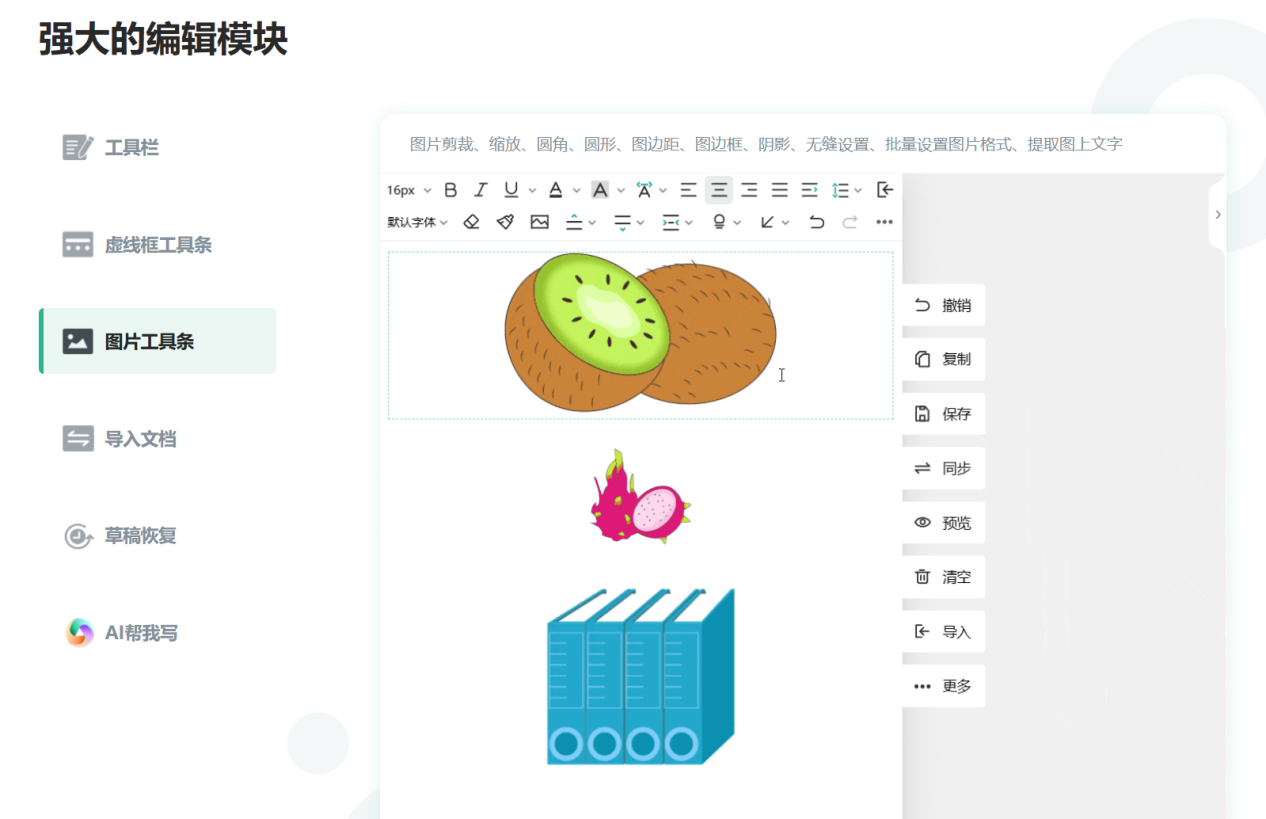Select the format painter brush
Image resolution: width=1266 pixels, height=819 pixels.
click(505, 222)
